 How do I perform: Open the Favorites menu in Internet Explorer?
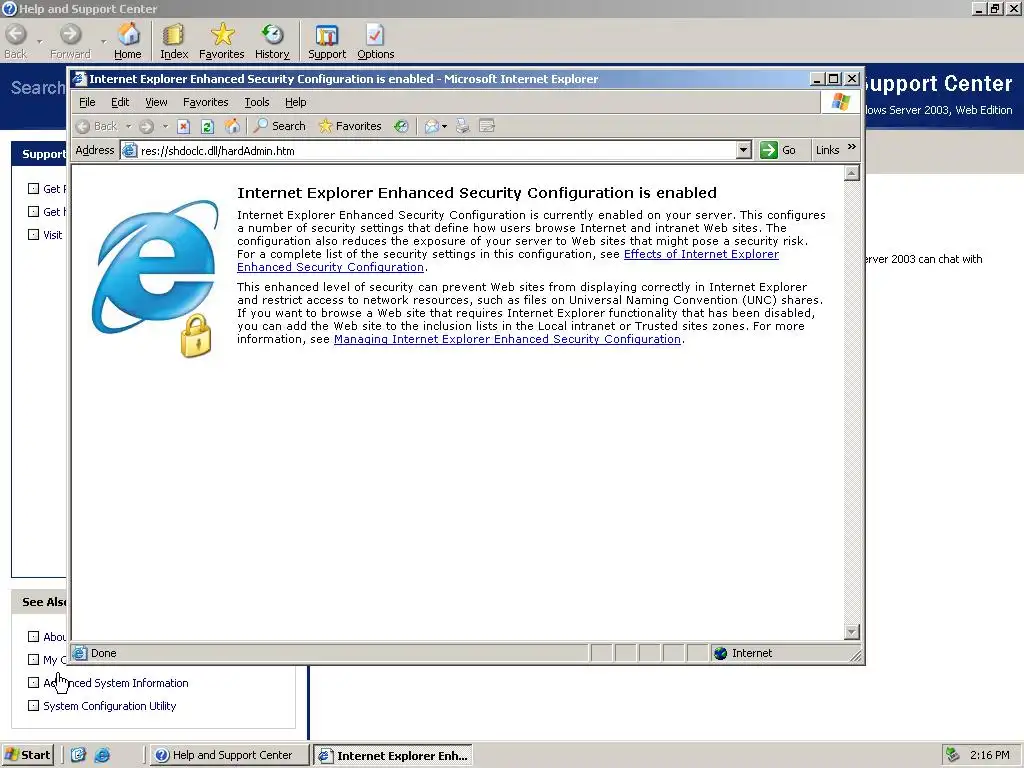[x=206, y=102]
